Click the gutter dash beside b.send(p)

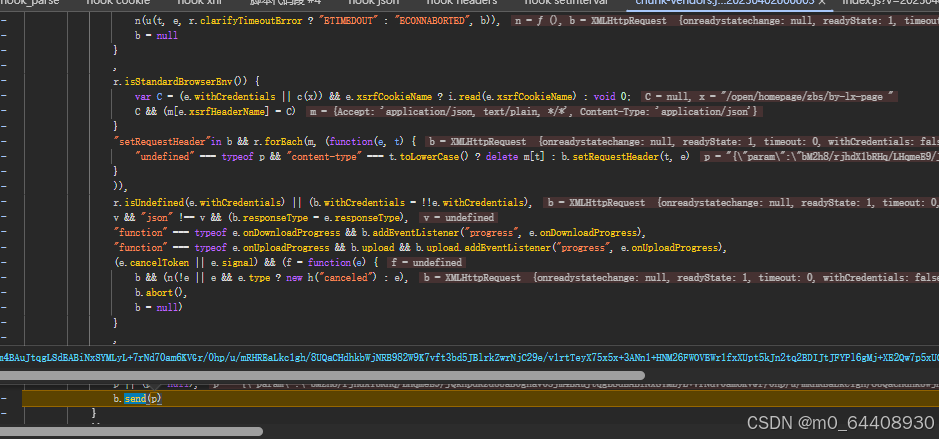pyautogui.click(x=4, y=398)
